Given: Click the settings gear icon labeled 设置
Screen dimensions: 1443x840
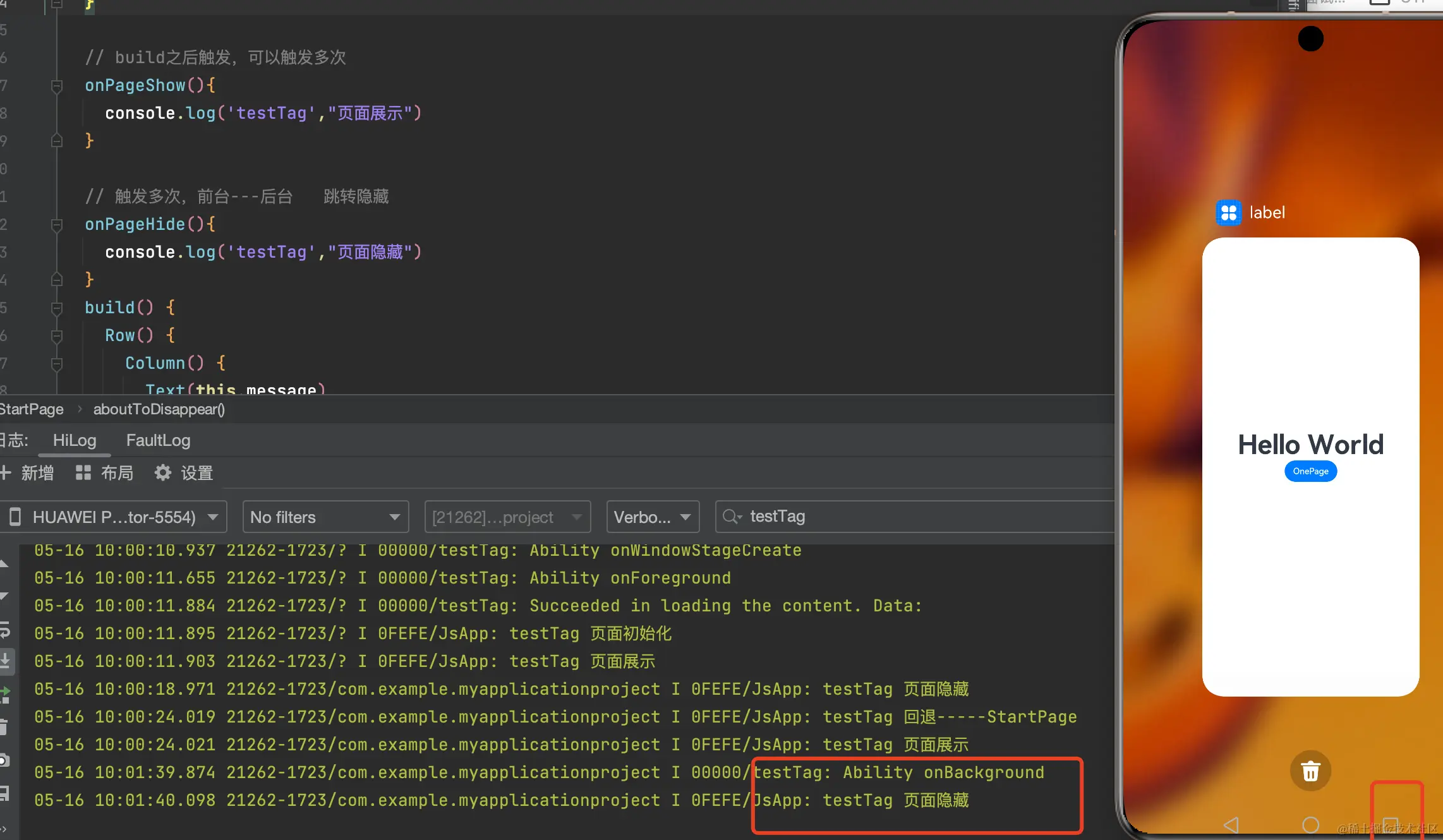Looking at the screenshot, I should pyautogui.click(x=163, y=473).
